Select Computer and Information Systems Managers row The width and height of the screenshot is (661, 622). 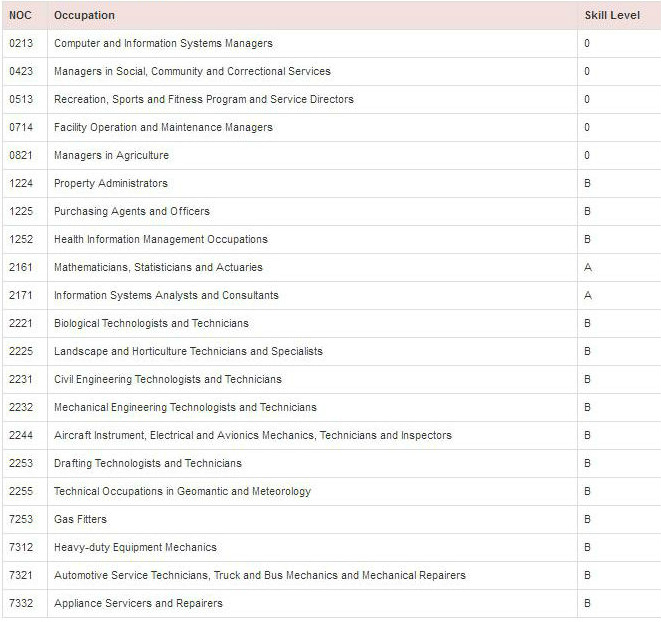click(163, 43)
